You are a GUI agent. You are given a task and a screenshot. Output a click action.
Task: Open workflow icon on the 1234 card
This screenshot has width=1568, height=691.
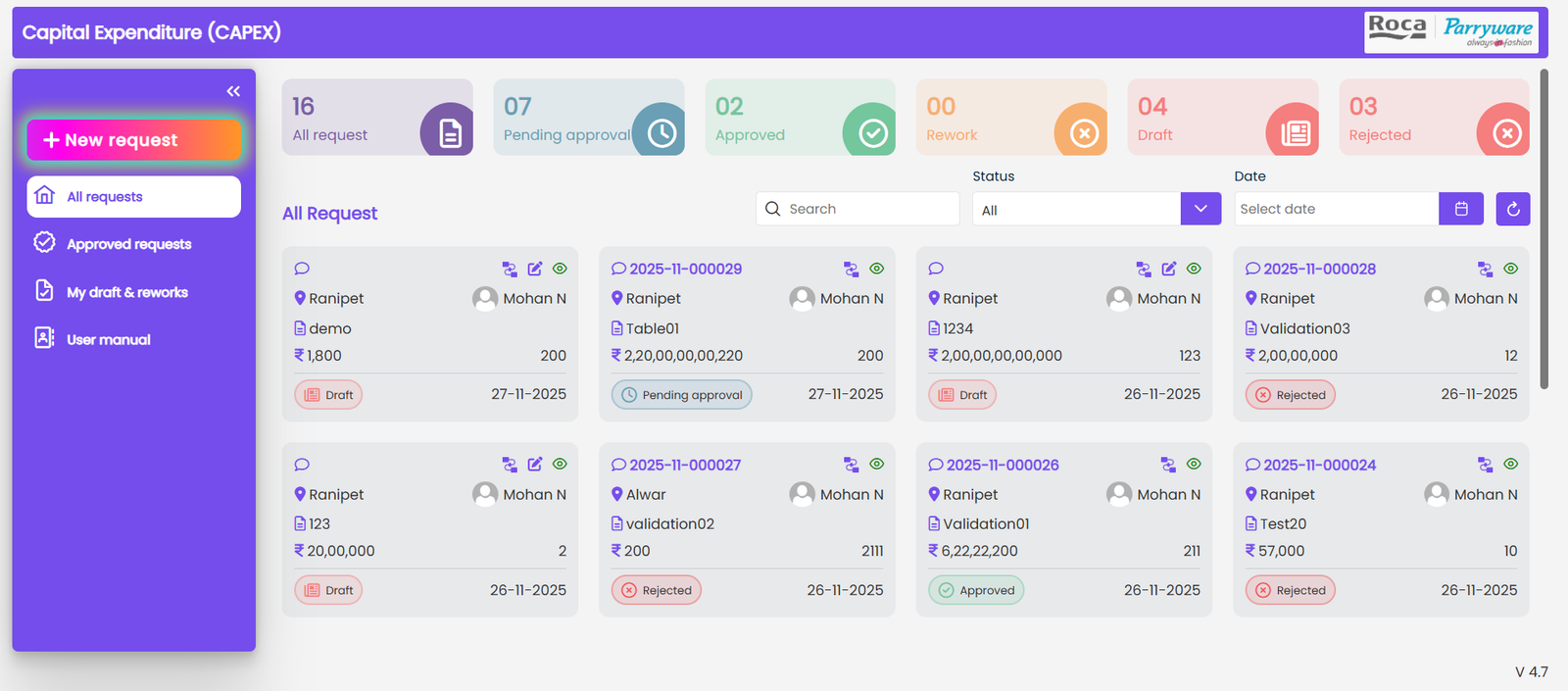[1144, 269]
